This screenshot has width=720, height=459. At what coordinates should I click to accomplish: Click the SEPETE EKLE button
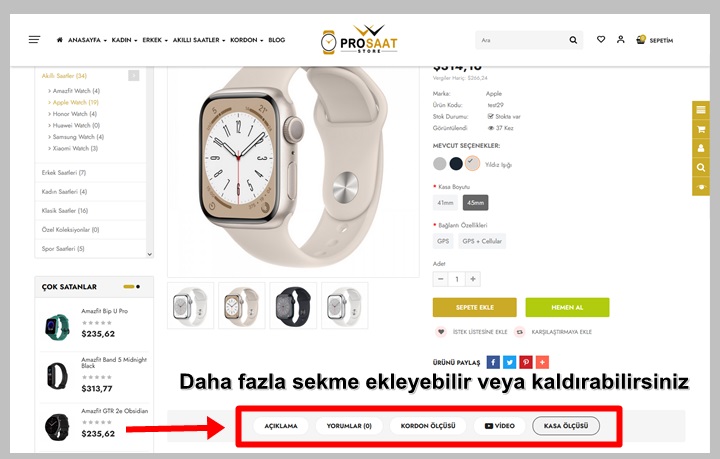coord(474,308)
